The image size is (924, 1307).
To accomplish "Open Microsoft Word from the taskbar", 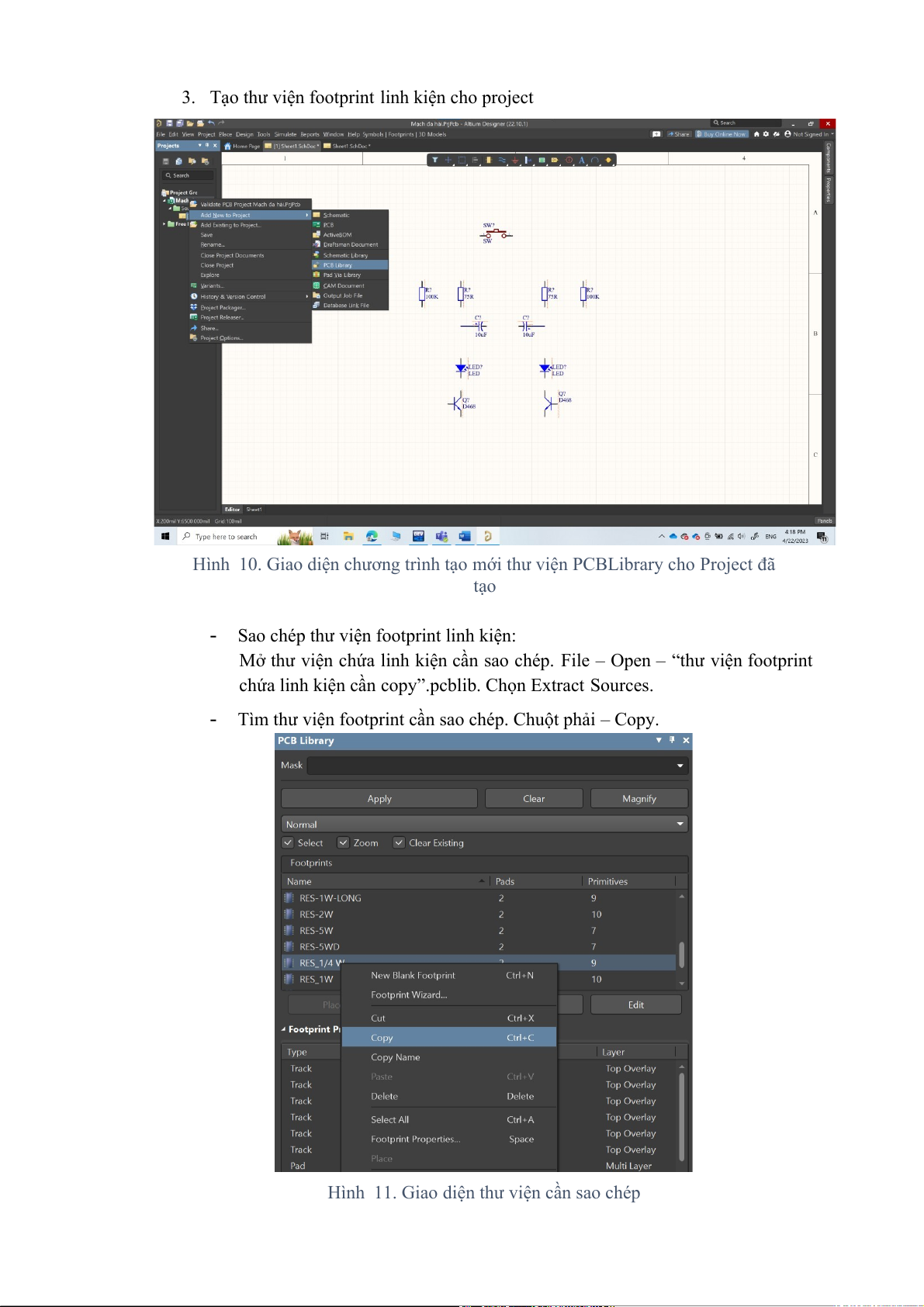I will point(465,536).
